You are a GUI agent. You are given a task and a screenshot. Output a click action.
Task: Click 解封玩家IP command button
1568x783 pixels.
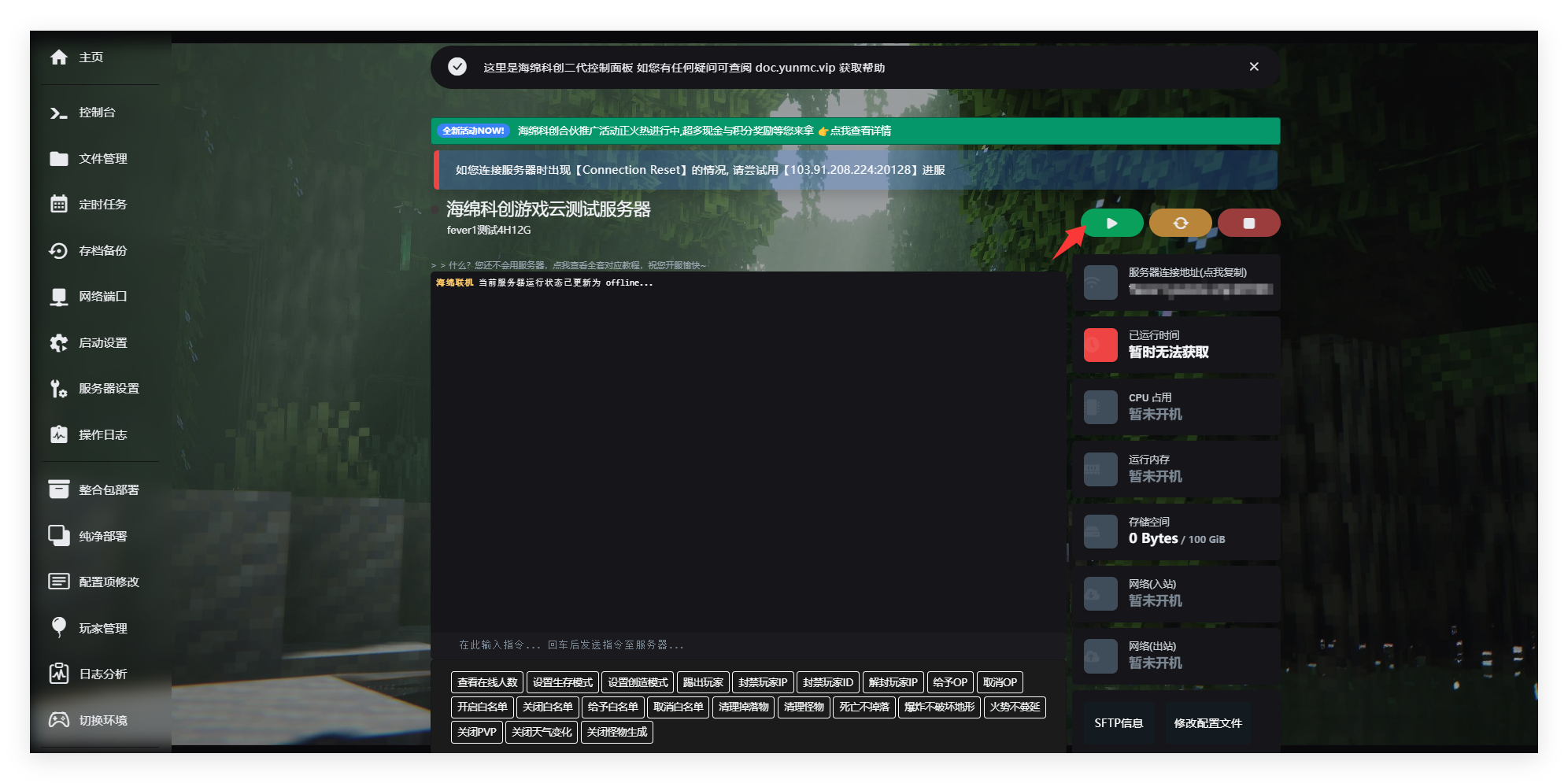[893, 682]
